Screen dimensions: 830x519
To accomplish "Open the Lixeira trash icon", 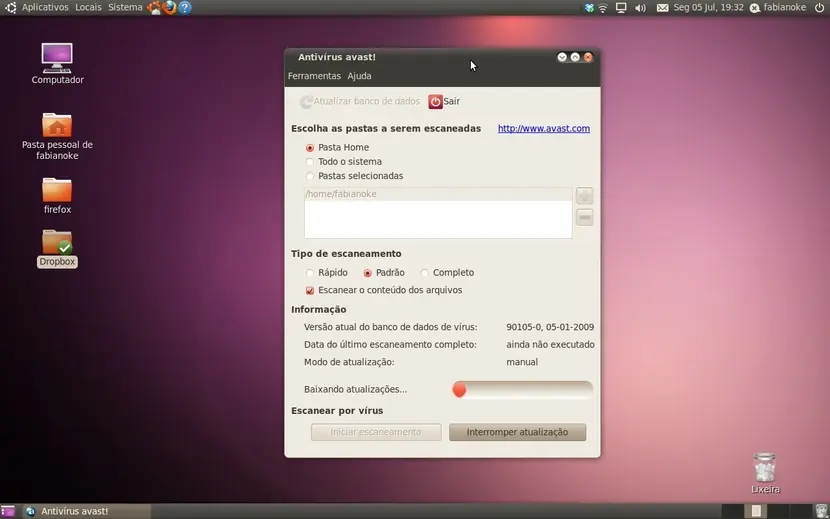I will point(765,473).
